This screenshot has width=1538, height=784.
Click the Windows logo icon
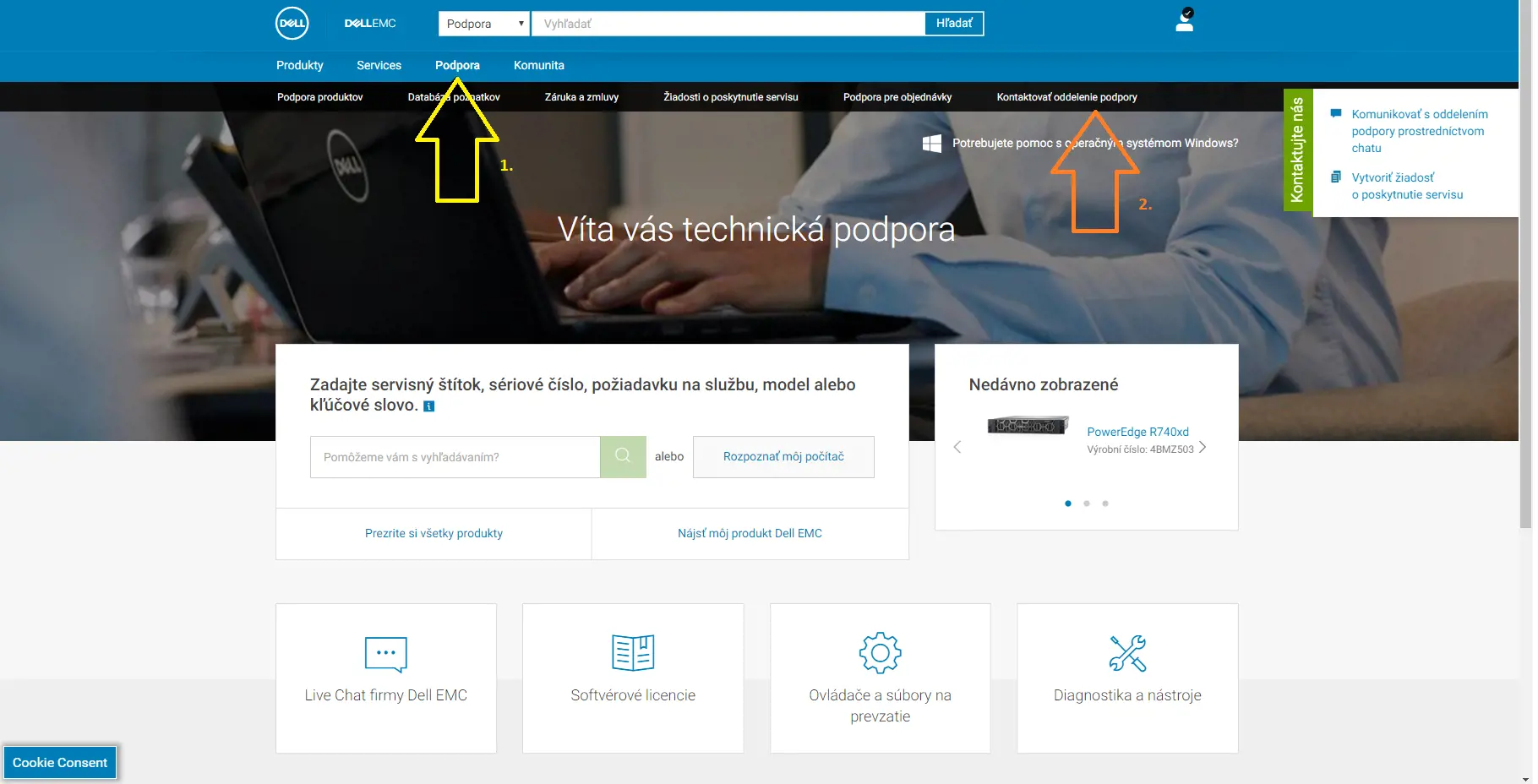pyautogui.click(x=932, y=143)
